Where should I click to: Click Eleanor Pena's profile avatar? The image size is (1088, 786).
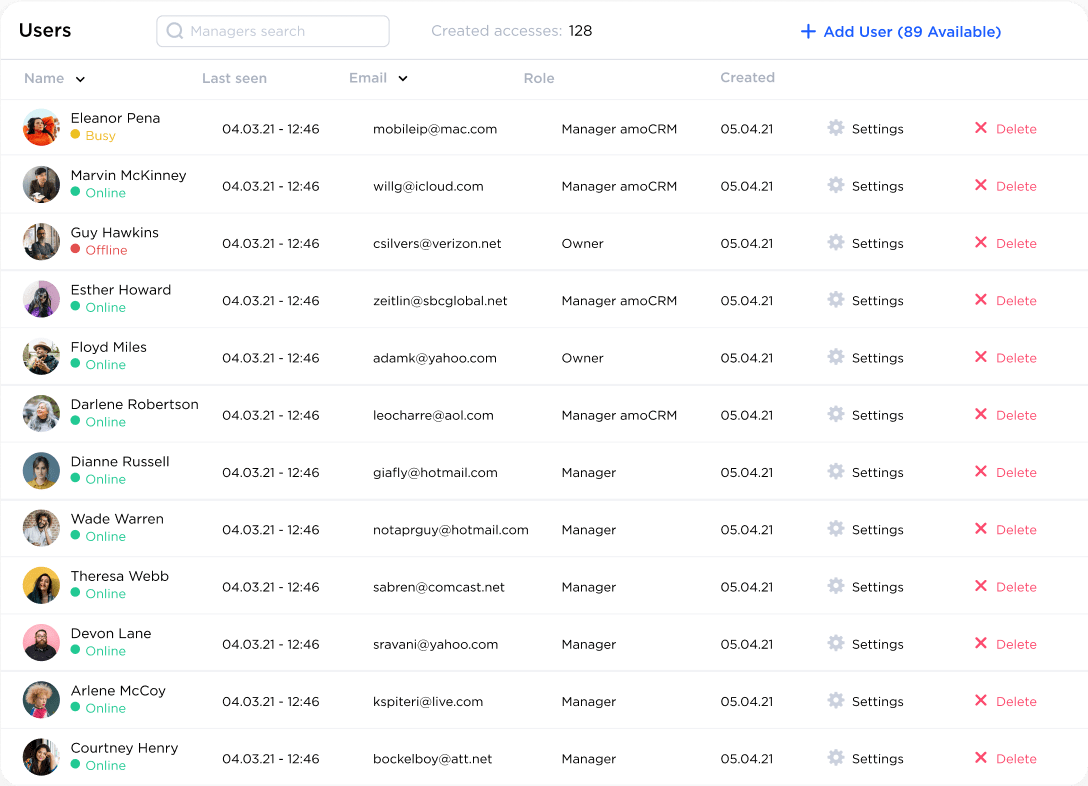click(x=41, y=127)
